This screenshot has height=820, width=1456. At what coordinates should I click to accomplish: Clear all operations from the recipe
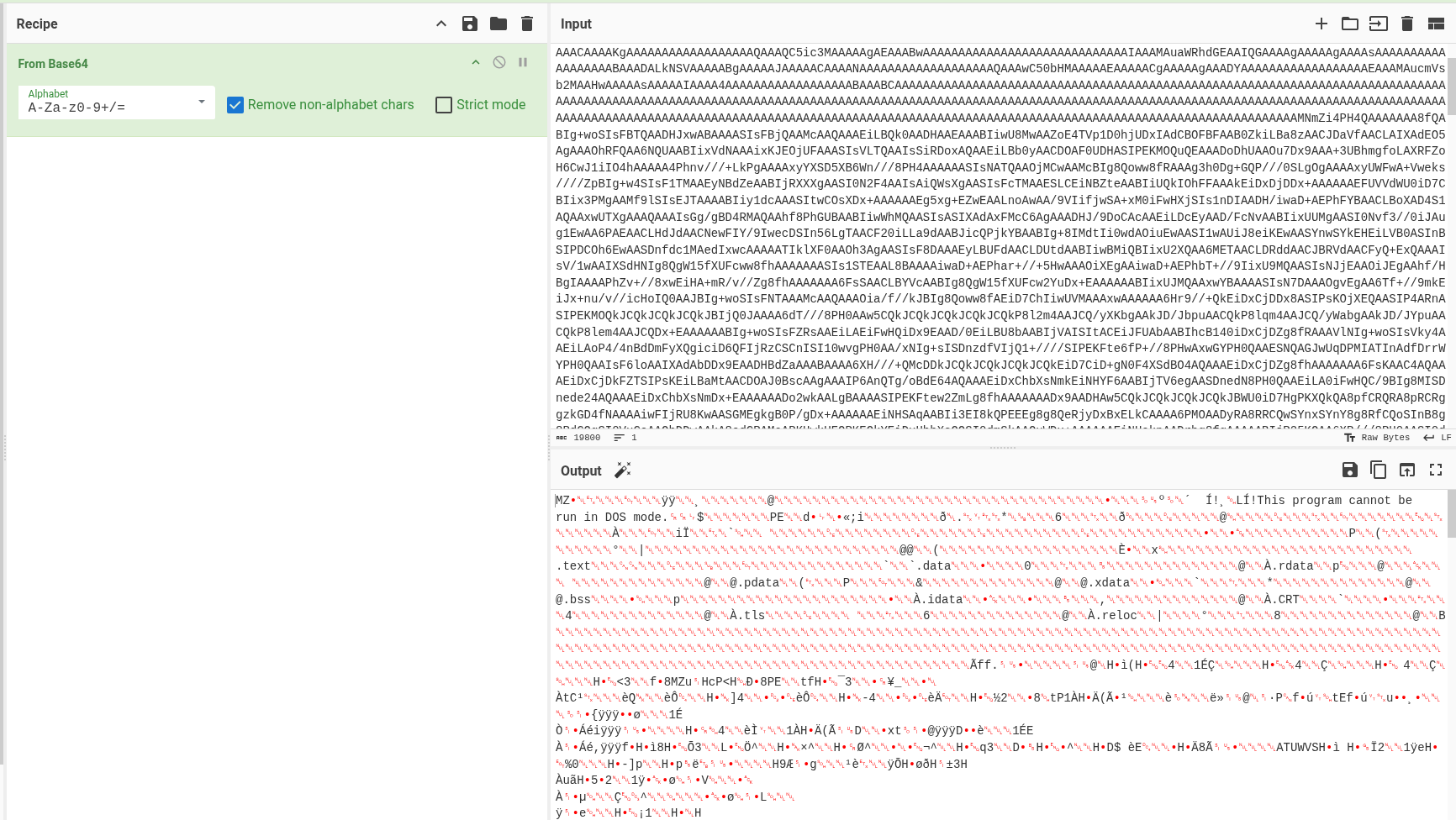(527, 24)
